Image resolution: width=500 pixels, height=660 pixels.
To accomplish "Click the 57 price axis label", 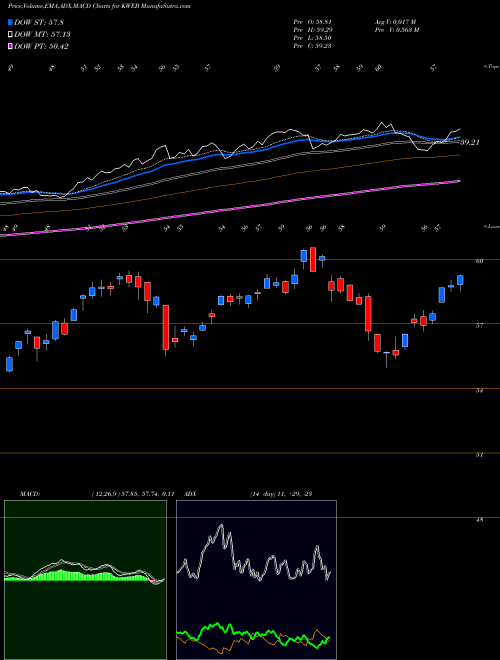I will tap(479, 325).
